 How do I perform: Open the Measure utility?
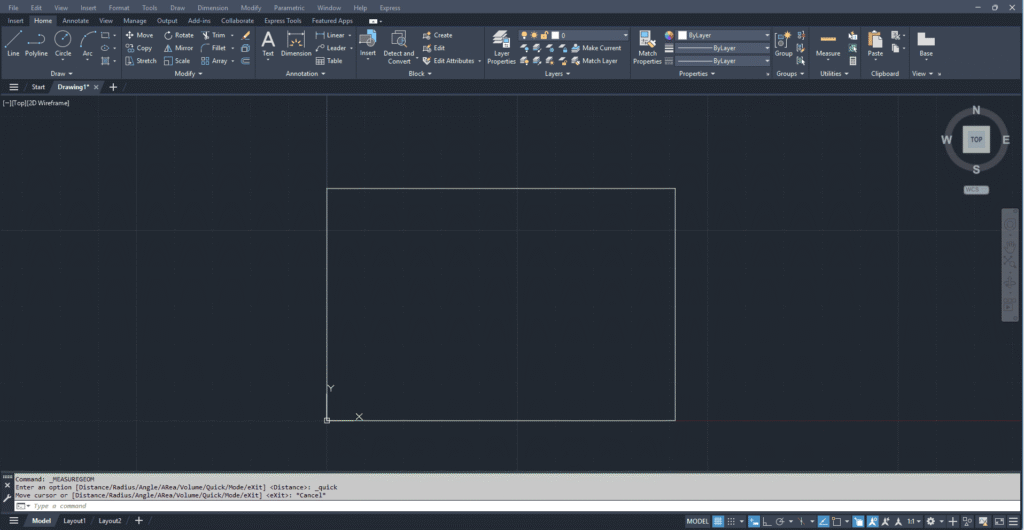coord(828,44)
